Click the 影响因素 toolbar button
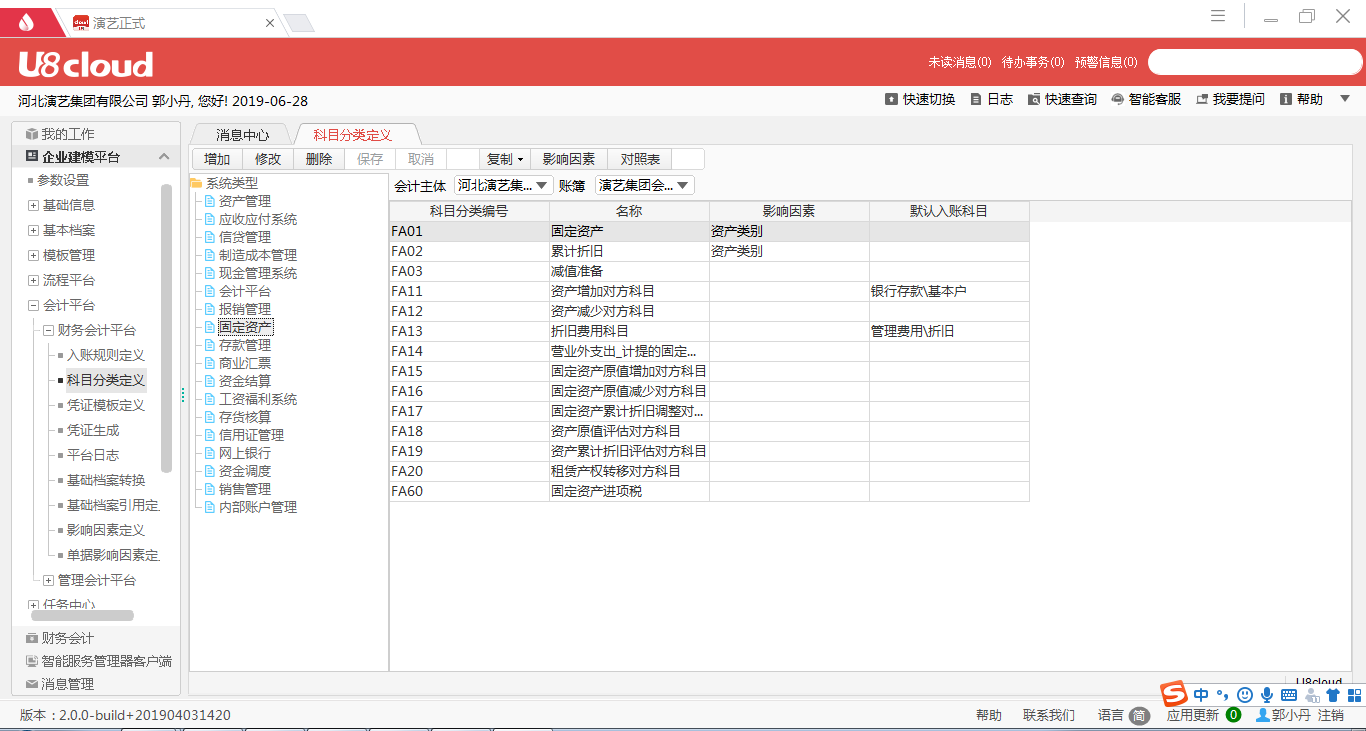Screen dimensions: 1366x731 click(x=568, y=159)
